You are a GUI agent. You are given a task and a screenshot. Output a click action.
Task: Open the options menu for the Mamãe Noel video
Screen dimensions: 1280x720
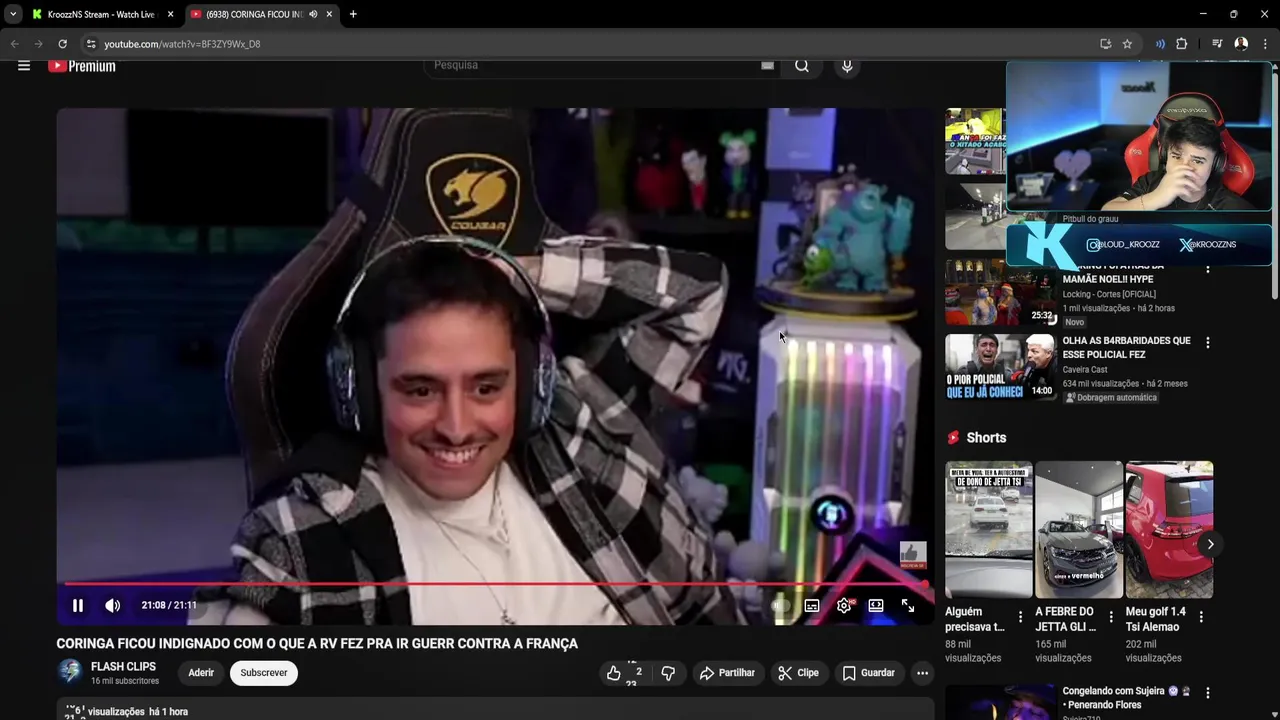tap(1208, 269)
